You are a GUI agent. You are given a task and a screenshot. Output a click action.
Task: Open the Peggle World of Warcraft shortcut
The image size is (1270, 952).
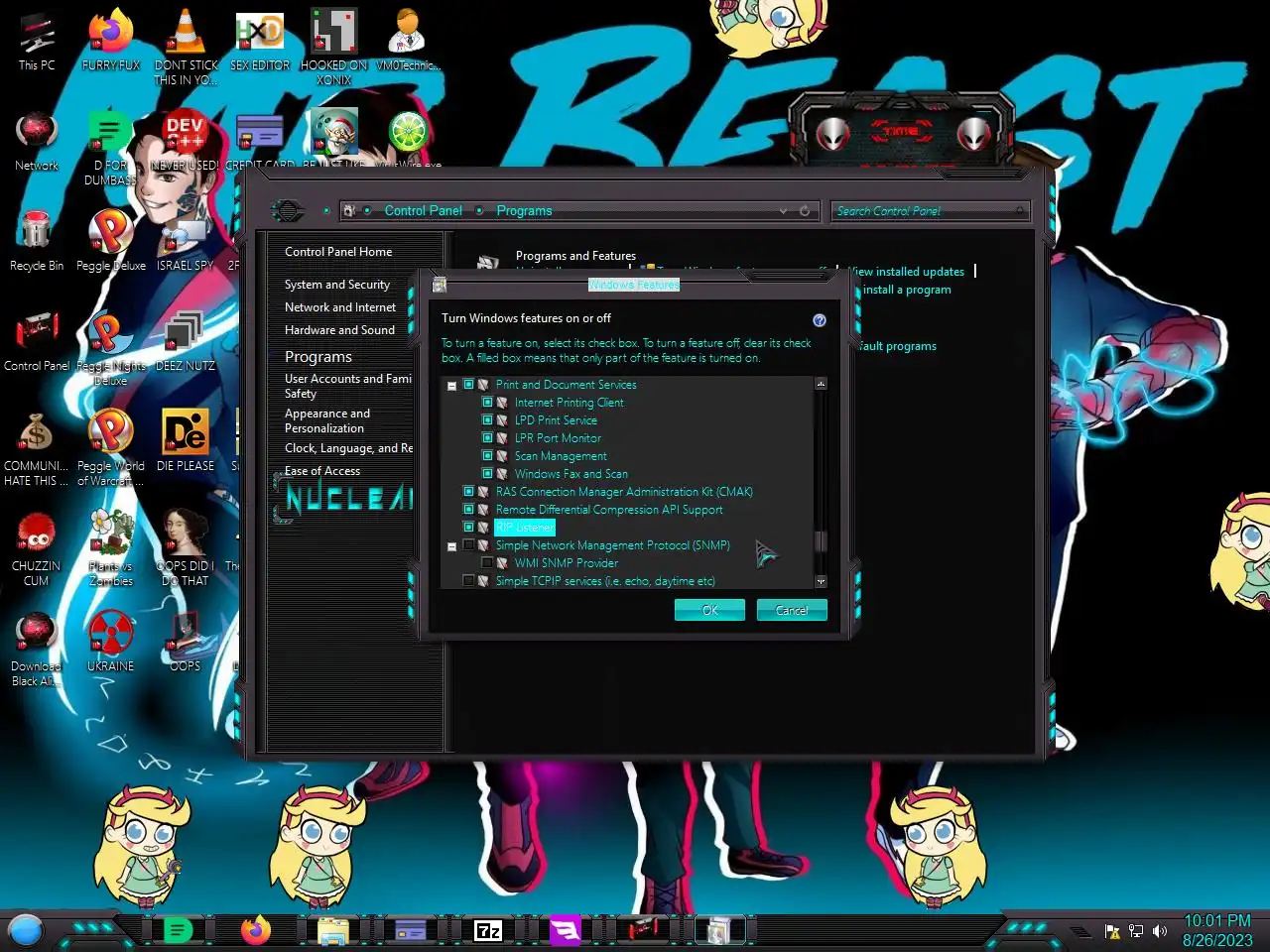tap(111, 448)
